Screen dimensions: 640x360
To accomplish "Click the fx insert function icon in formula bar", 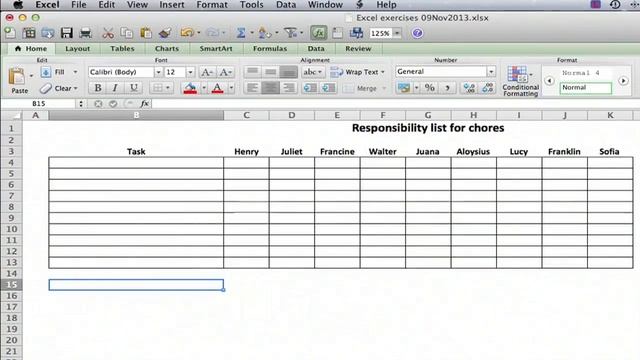I will click(144, 104).
